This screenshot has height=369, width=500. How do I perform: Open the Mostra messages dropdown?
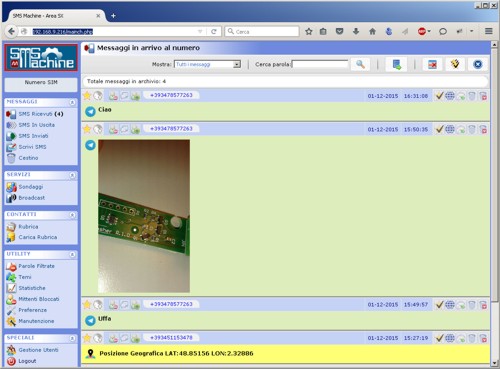coord(207,64)
